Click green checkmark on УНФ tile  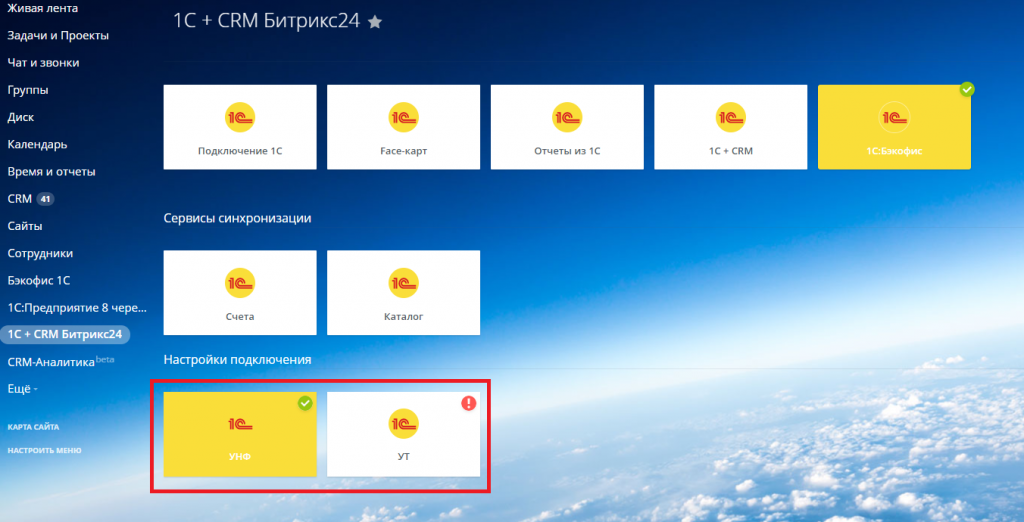[305, 404]
